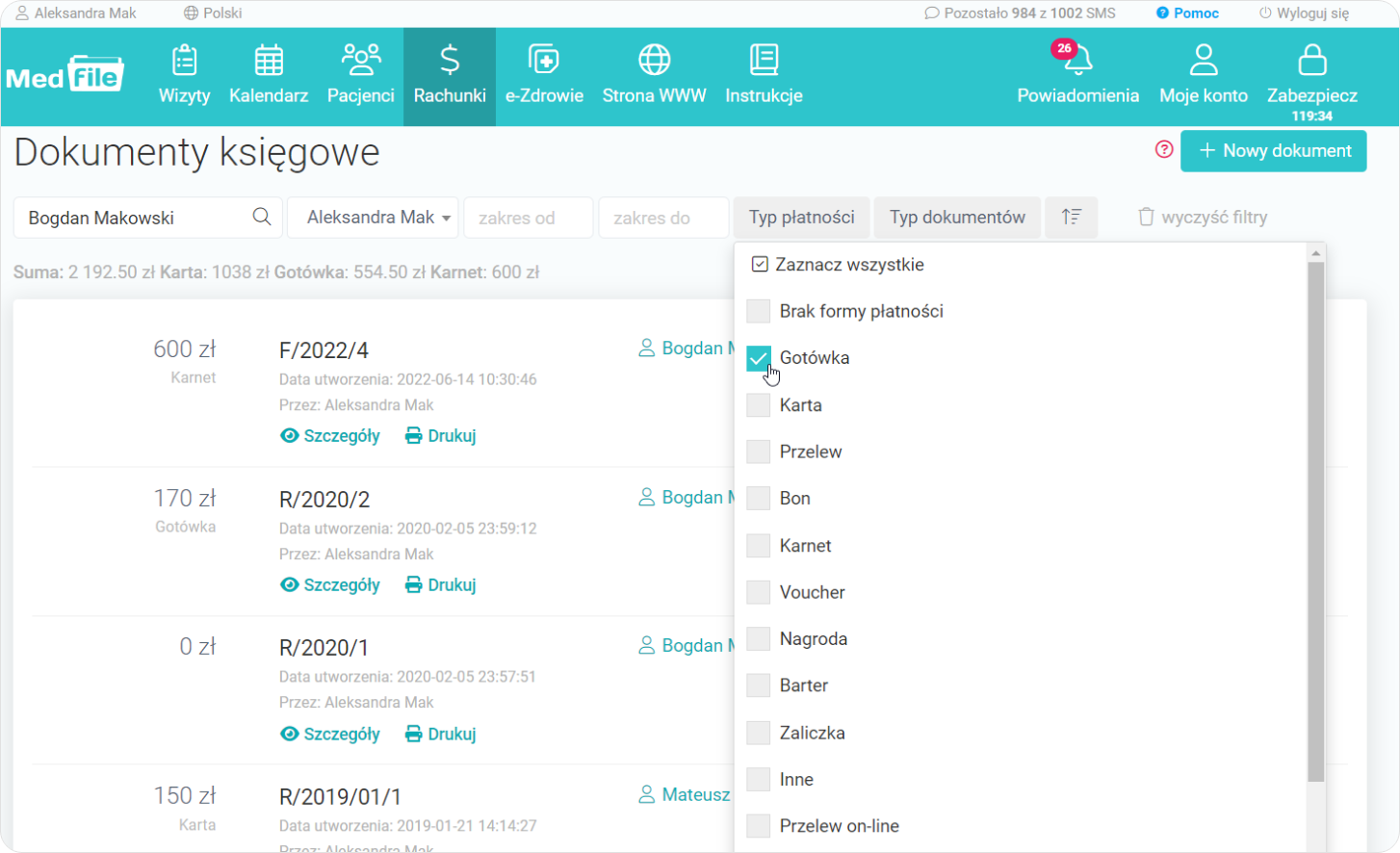The image size is (1400, 853).
Task: Check the Przelew checkbox
Action: (759, 452)
